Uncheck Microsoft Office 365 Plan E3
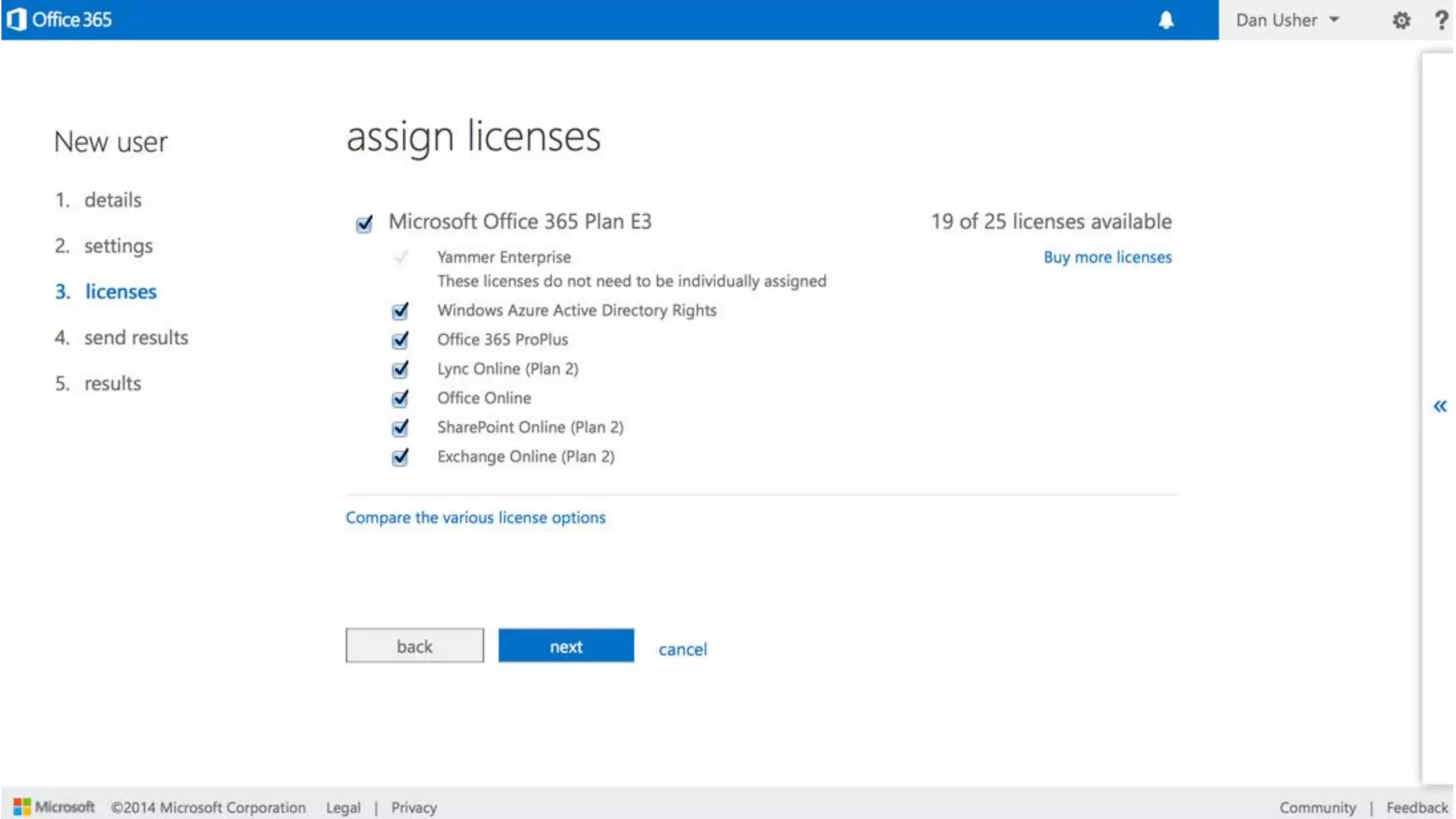The width and height of the screenshot is (1456, 819). (x=364, y=224)
